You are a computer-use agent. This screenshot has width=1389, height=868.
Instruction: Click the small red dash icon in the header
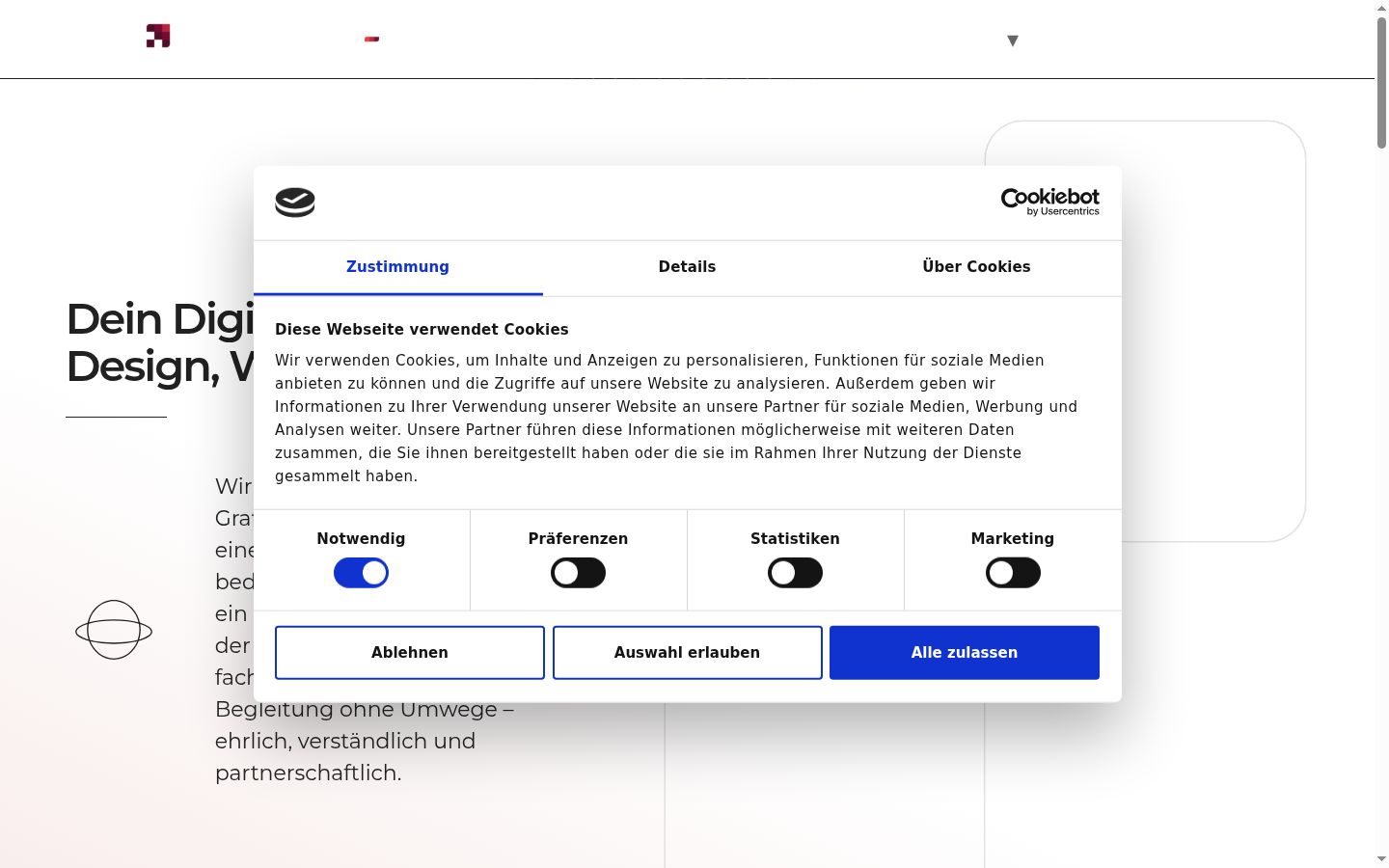[x=371, y=39]
